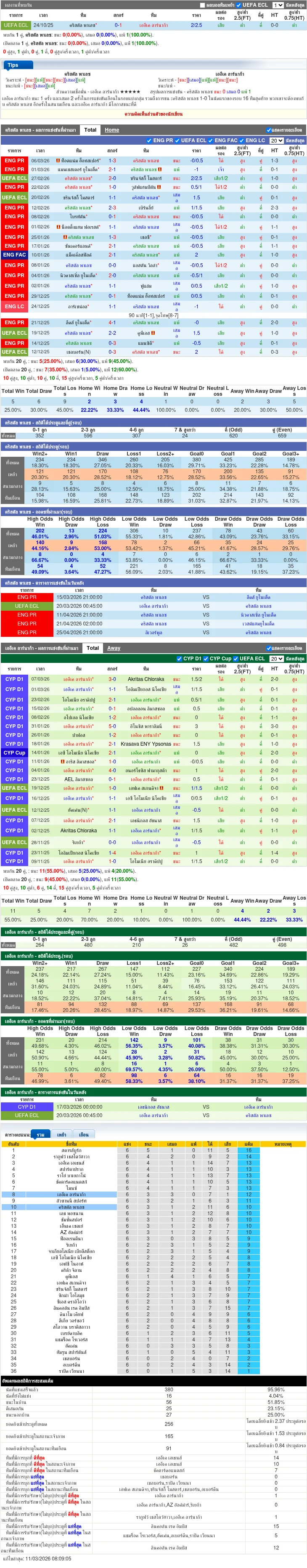Select CYP D1 fixture dated 17/03/2026 00:00:00

pyautogui.click(x=79, y=1107)
